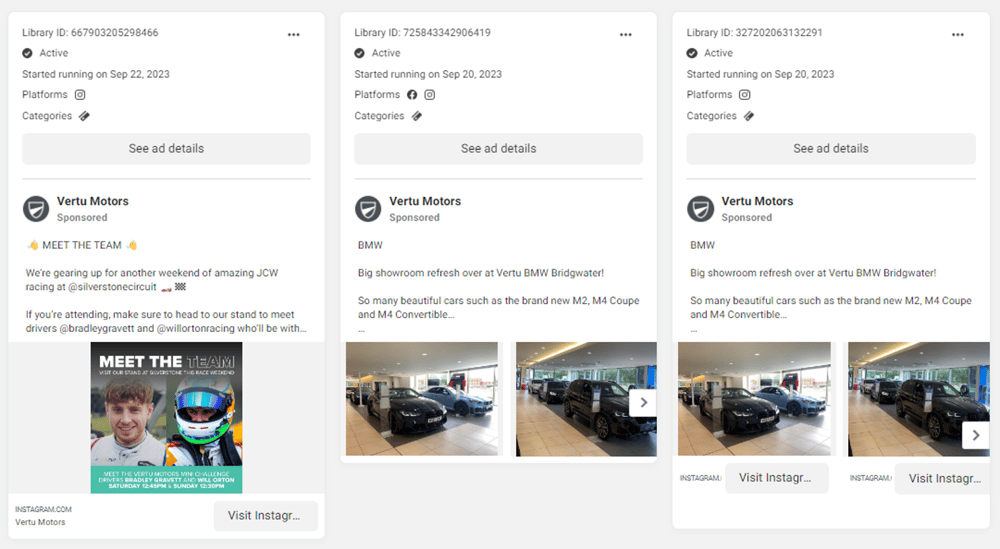1000x549 pixels.
Task: Click first Visit Instagram button on ad 327202063132291
Action: tap(776, 478)
